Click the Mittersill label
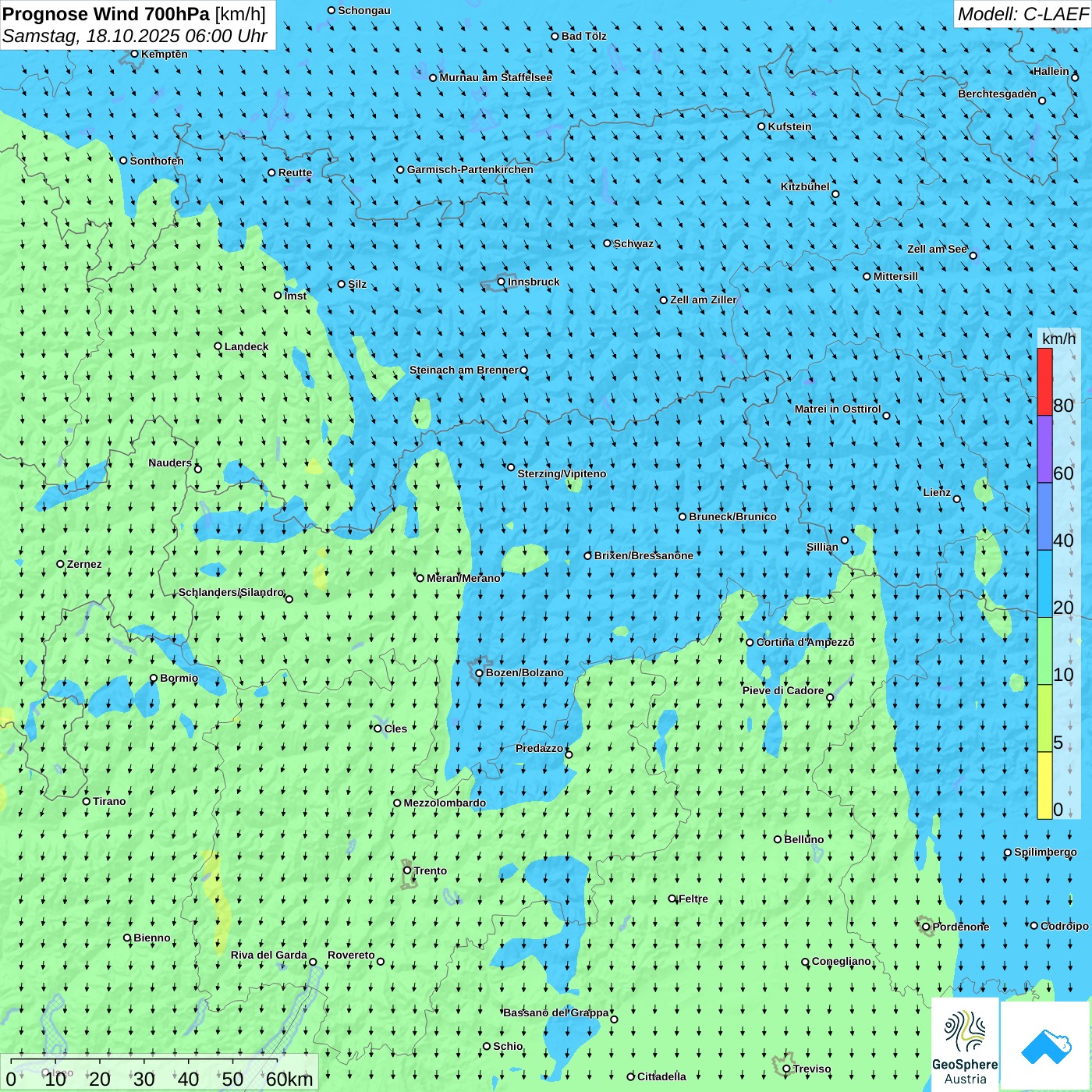The image size is (1092, 1092). pos(895,276)
